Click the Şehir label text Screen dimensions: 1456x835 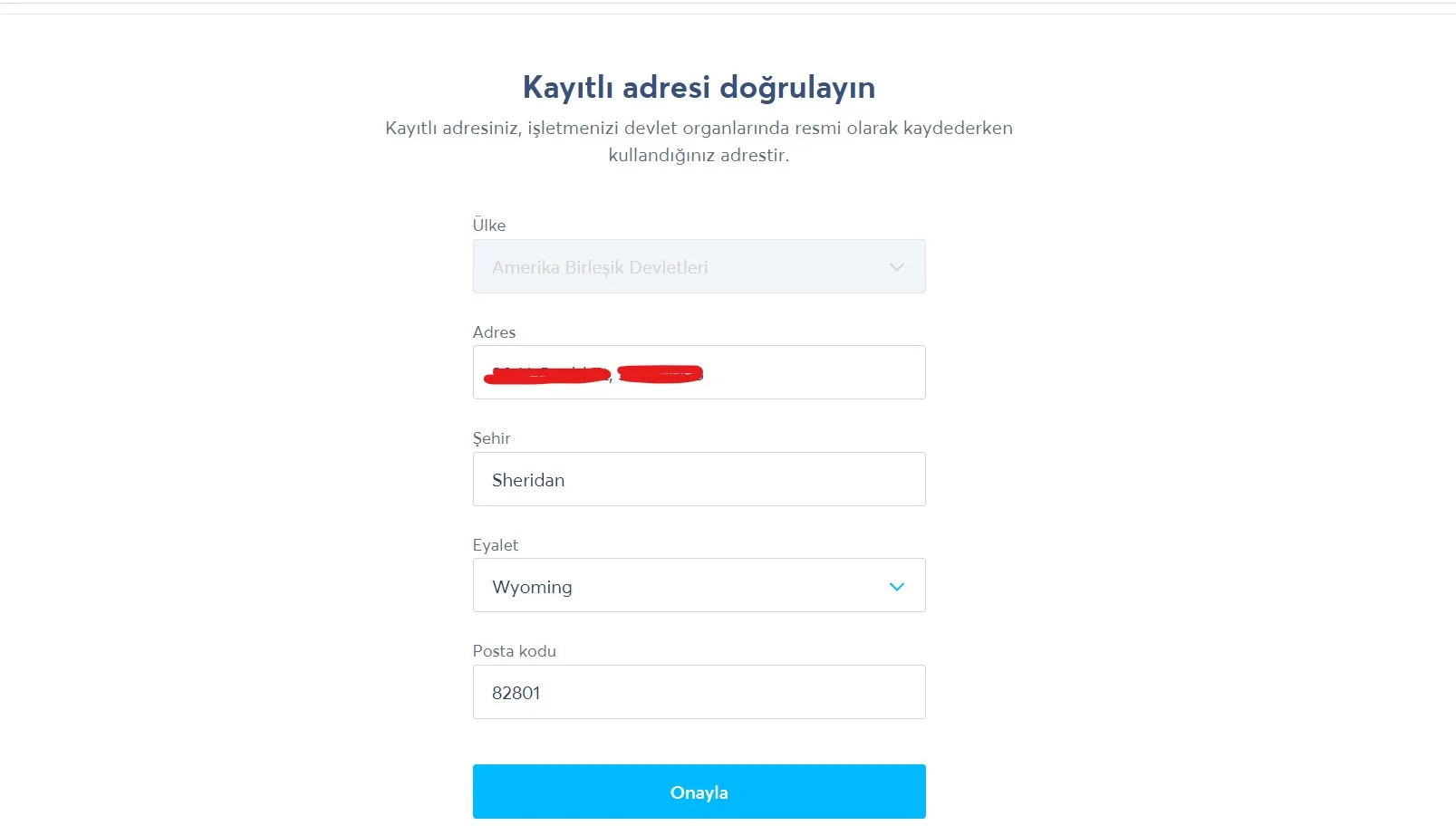pos(491,437)
